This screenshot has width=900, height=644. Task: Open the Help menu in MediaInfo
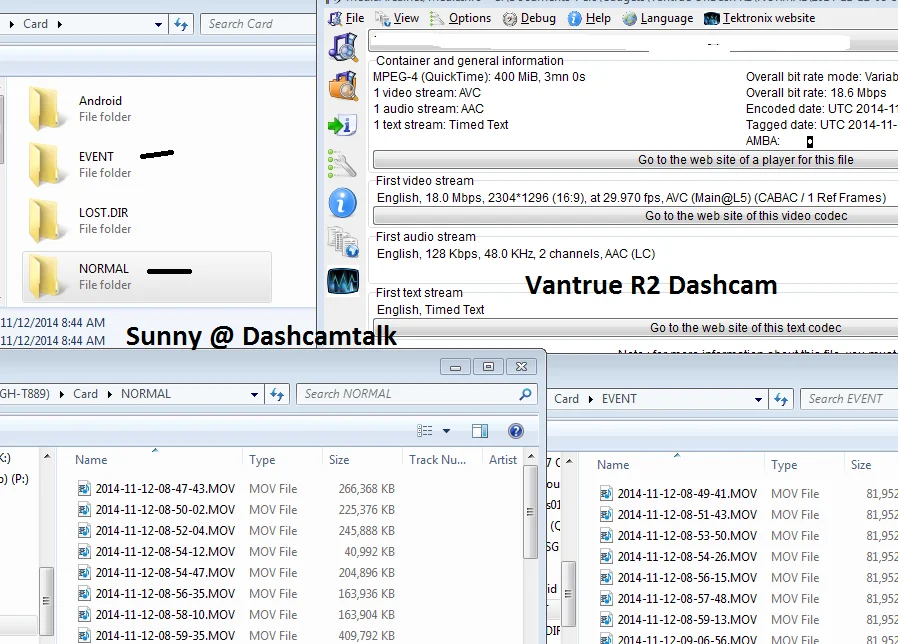(589, 18)
